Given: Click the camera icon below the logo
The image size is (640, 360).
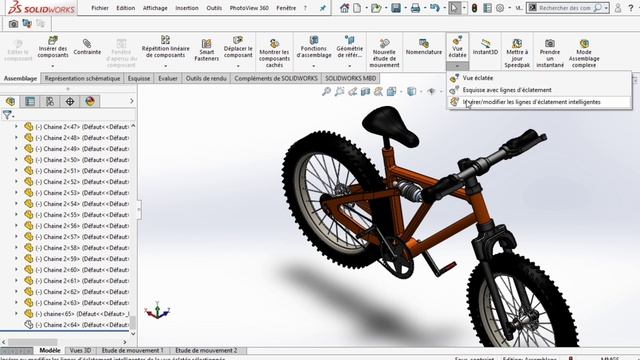Looking at the screenshot, I should click(x=13, y=24).
